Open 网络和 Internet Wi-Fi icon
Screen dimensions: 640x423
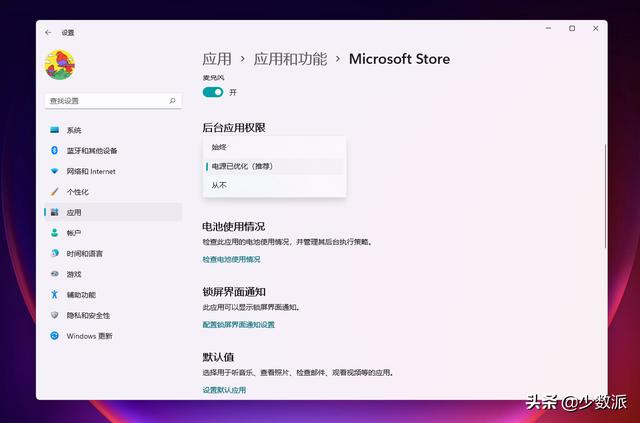click(x=54, y=171)
